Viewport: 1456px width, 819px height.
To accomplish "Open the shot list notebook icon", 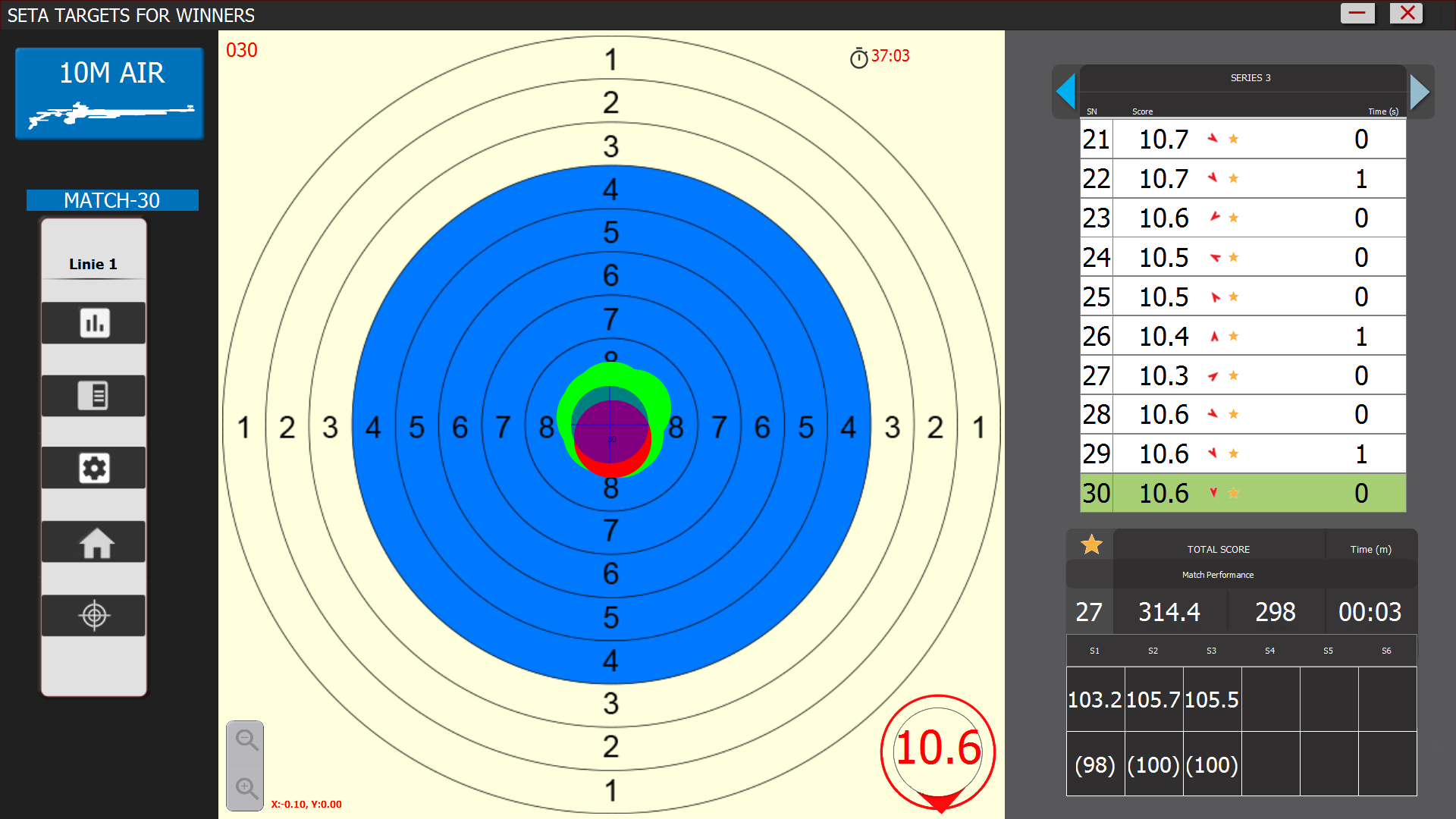I will (x=94, y=395).
